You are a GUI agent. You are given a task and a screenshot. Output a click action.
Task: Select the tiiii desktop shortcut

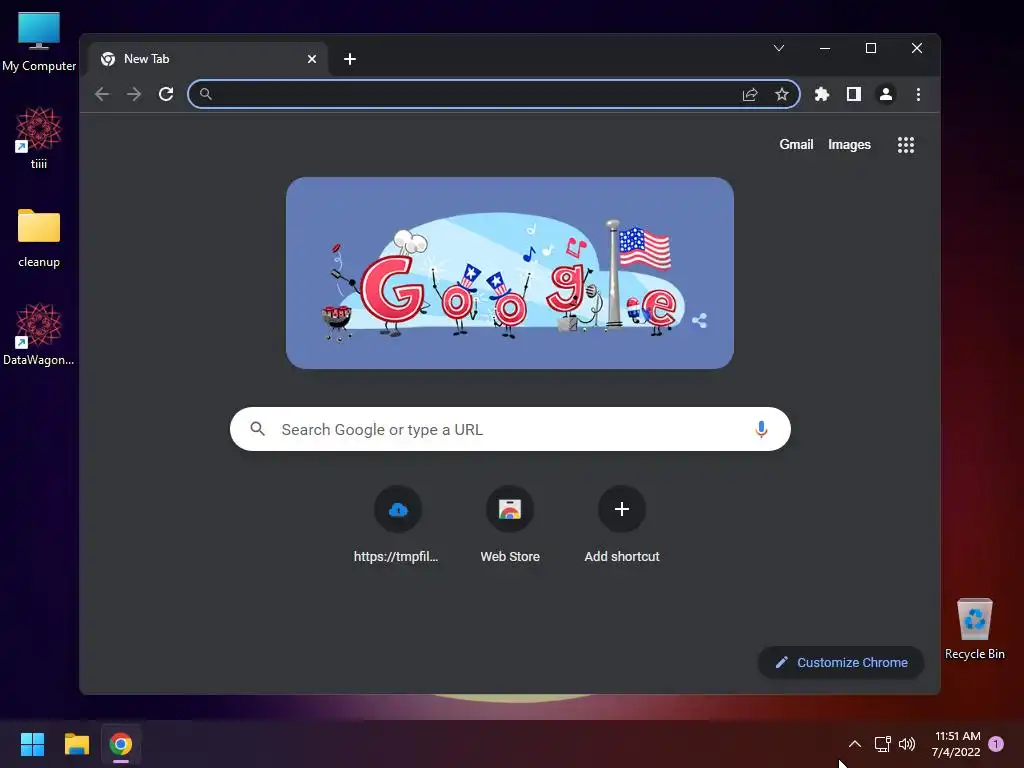(39, 138)
